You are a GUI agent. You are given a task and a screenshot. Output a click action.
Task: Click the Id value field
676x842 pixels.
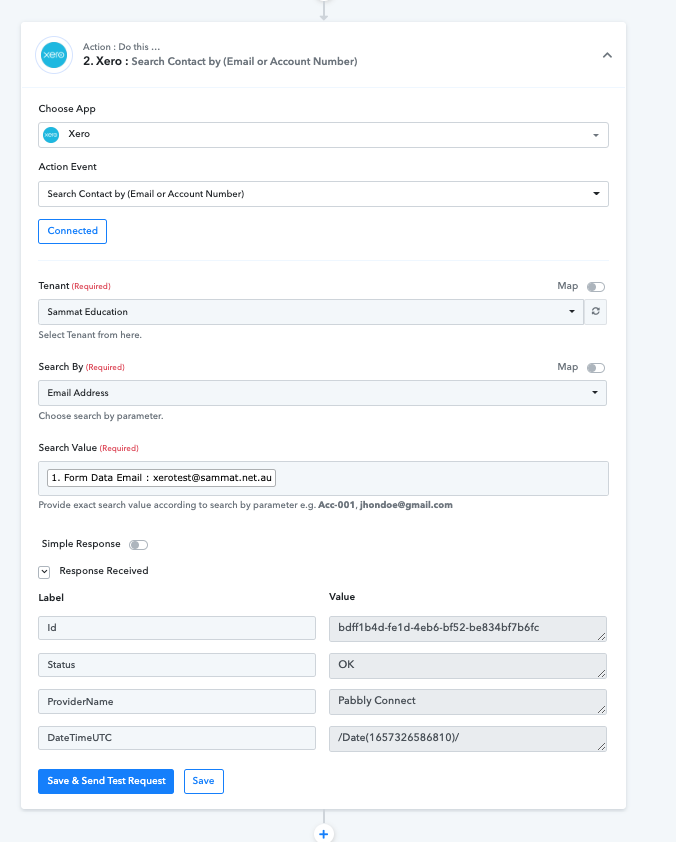point(468,629)
